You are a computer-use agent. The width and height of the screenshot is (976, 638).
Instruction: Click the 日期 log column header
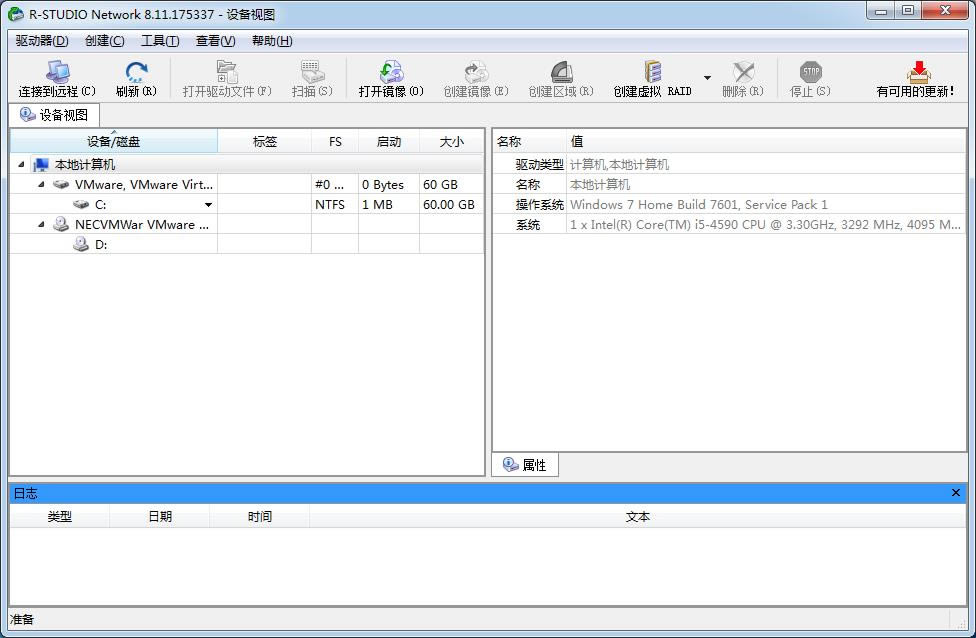tap(160, 517)
